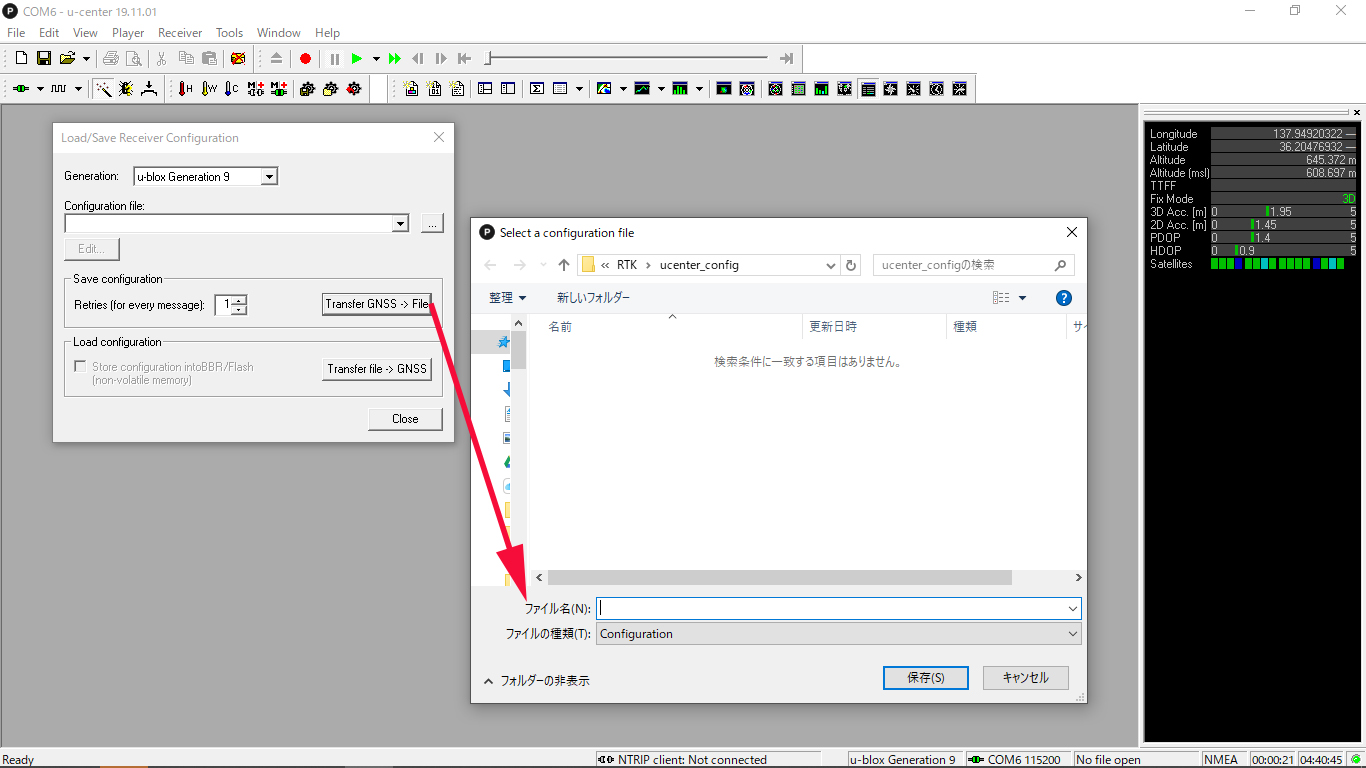Viewport: 1366px width, 768px height.
Task: Open the dropdown arrow next to the Play button
Action: coord(376,59)
